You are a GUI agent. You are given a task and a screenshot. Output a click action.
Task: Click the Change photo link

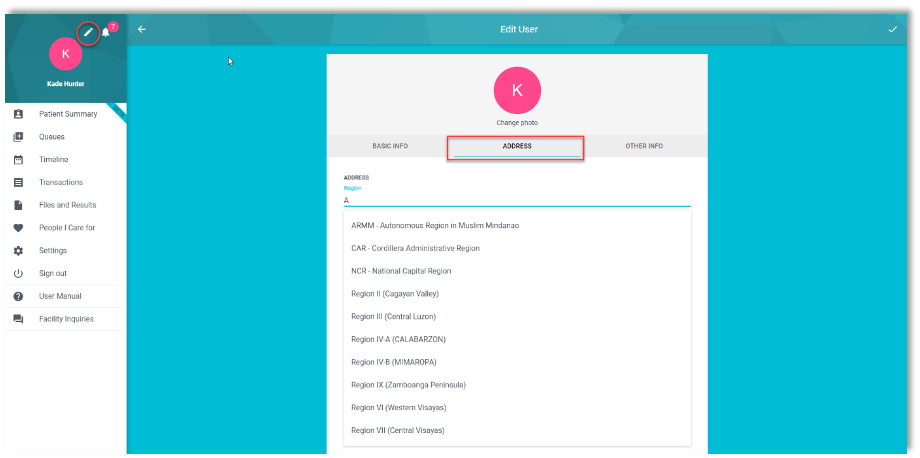[517, 123]
